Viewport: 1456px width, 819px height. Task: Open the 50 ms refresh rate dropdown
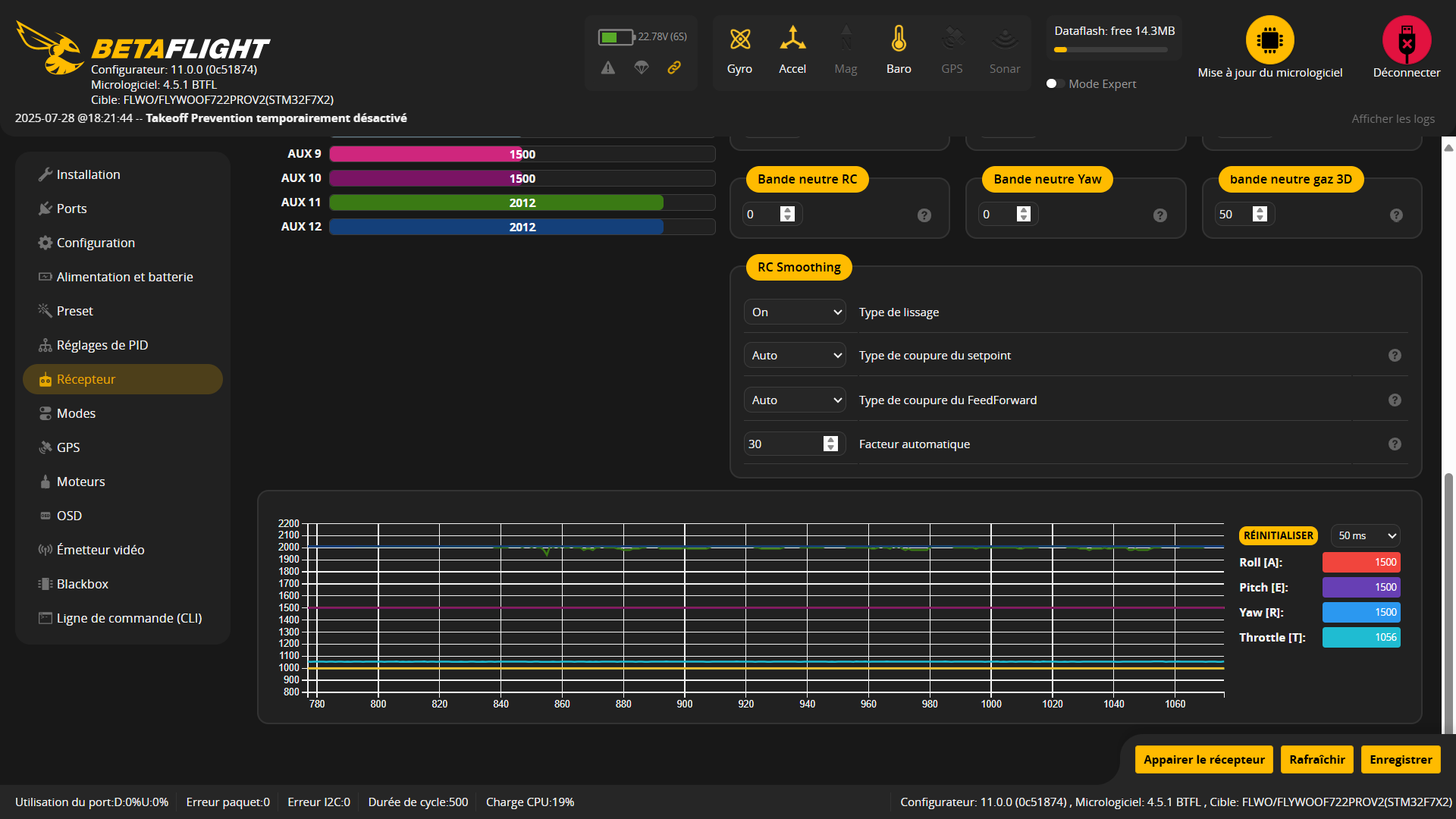1365,535
